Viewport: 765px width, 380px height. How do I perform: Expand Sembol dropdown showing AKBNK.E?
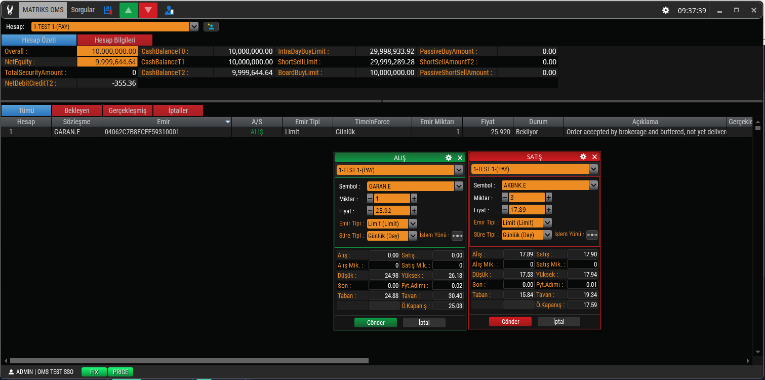click(593, 185)
